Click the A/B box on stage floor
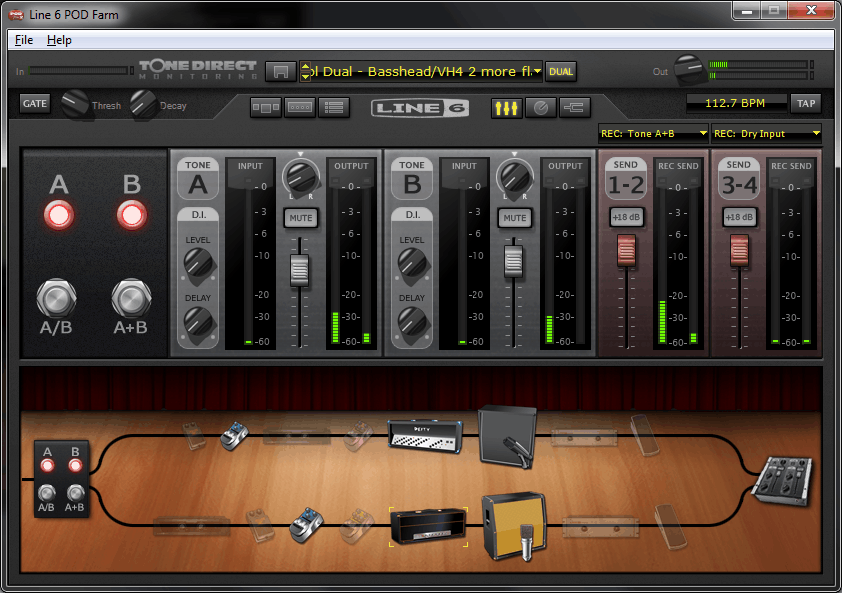 [x=61, y=479]
